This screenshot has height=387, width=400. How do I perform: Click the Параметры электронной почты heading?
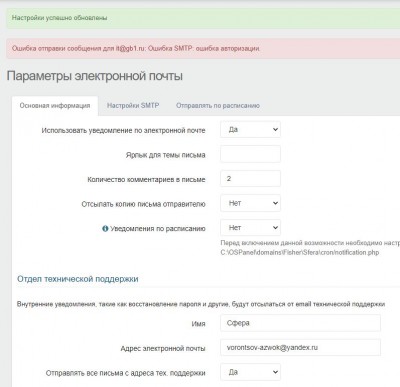click(x=95, y=76)
